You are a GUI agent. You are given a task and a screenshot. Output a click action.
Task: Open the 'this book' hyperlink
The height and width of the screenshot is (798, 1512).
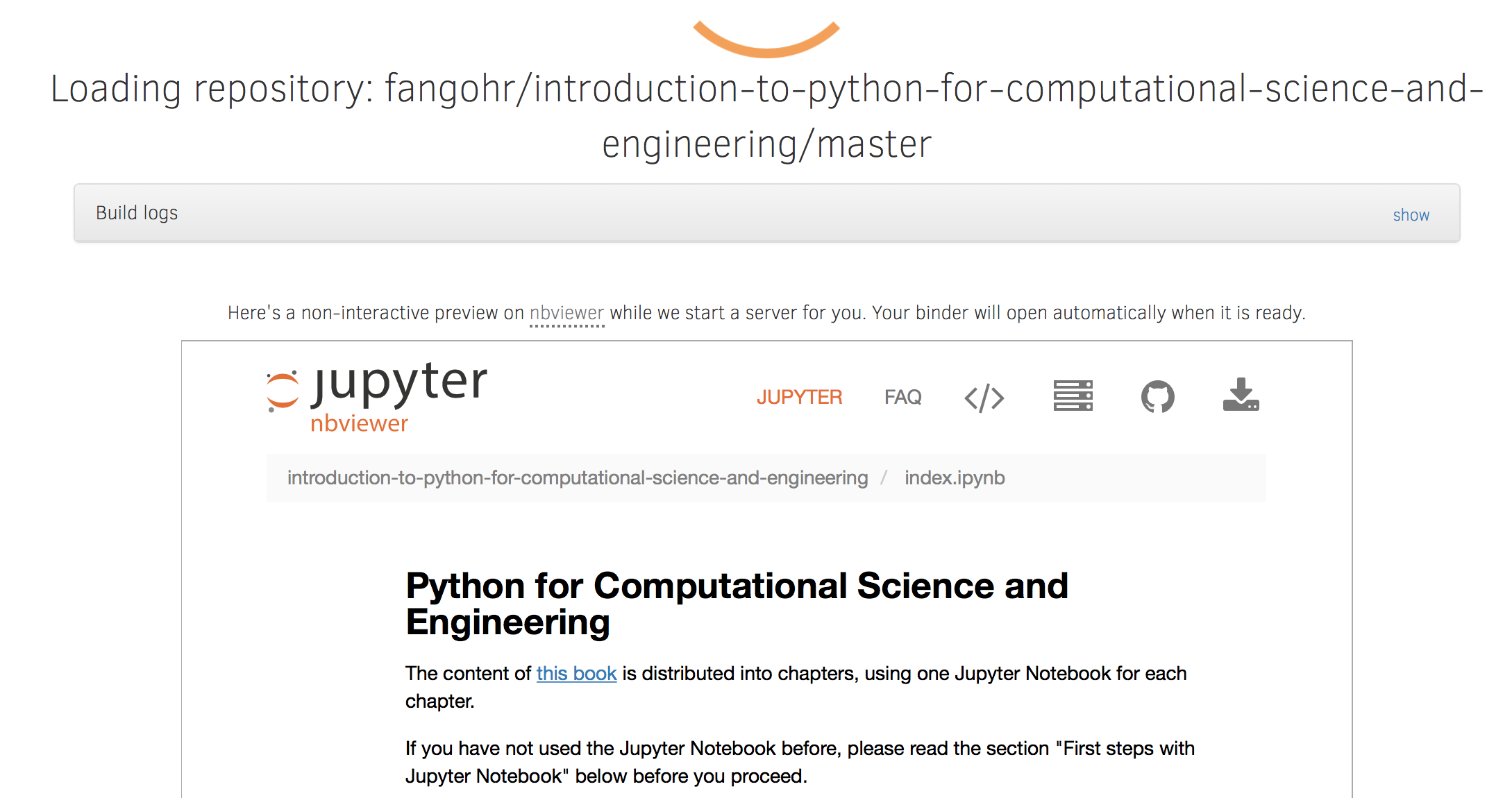(576, 672)
